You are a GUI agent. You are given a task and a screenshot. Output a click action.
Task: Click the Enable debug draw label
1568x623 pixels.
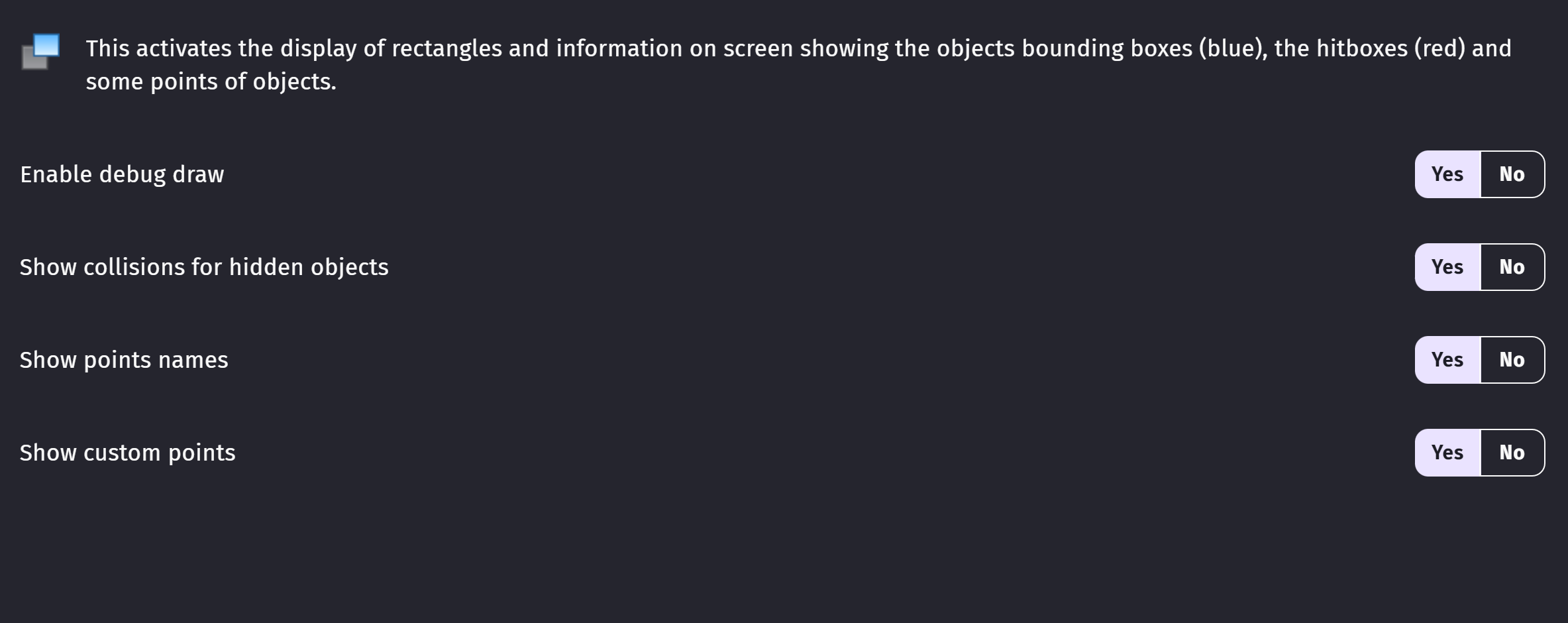(122, 174)
